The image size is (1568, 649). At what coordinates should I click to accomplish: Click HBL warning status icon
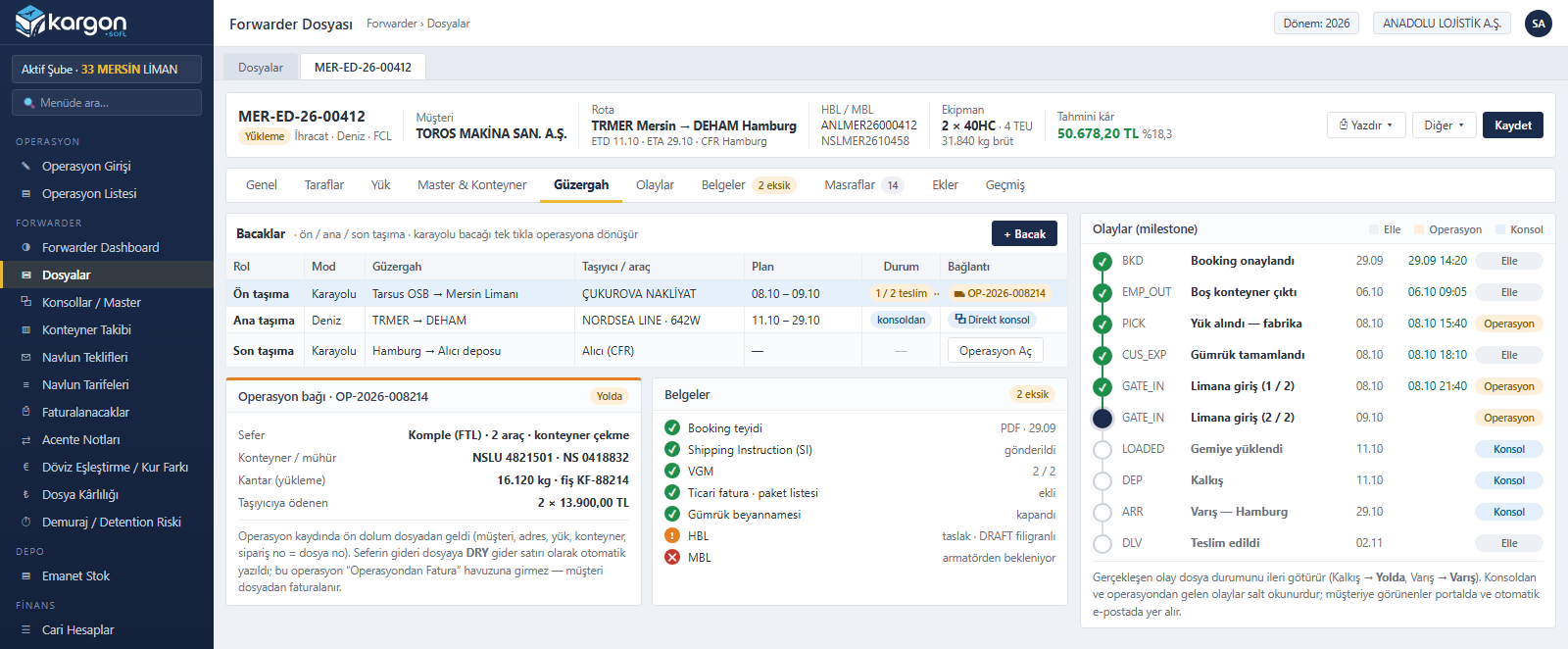[x=672, y=535]
